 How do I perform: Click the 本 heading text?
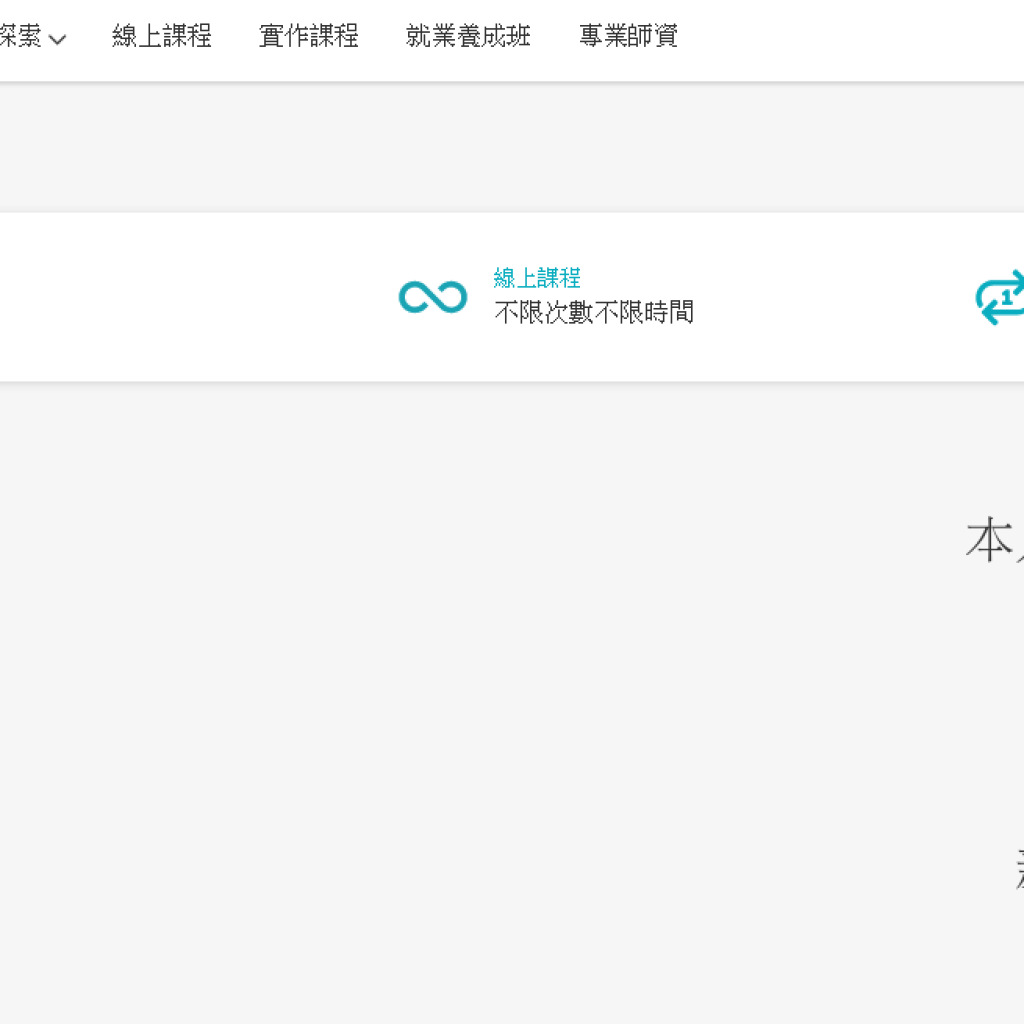click(992, 540)
